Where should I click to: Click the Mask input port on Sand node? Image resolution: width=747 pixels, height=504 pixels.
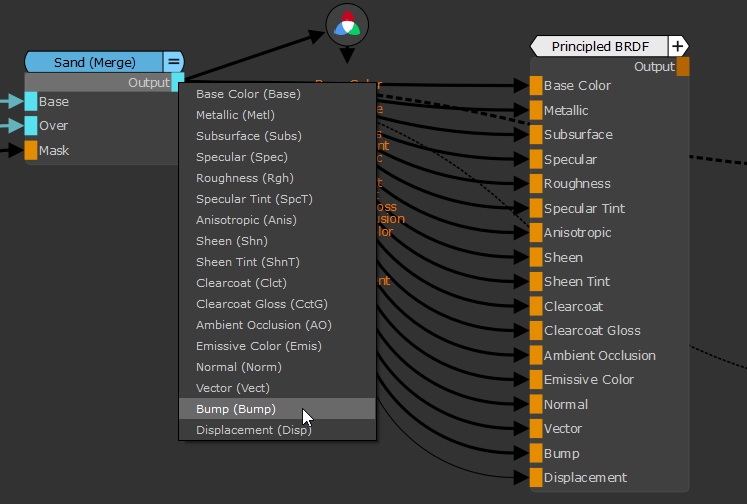pyautogui.click(x=31, y=150)
